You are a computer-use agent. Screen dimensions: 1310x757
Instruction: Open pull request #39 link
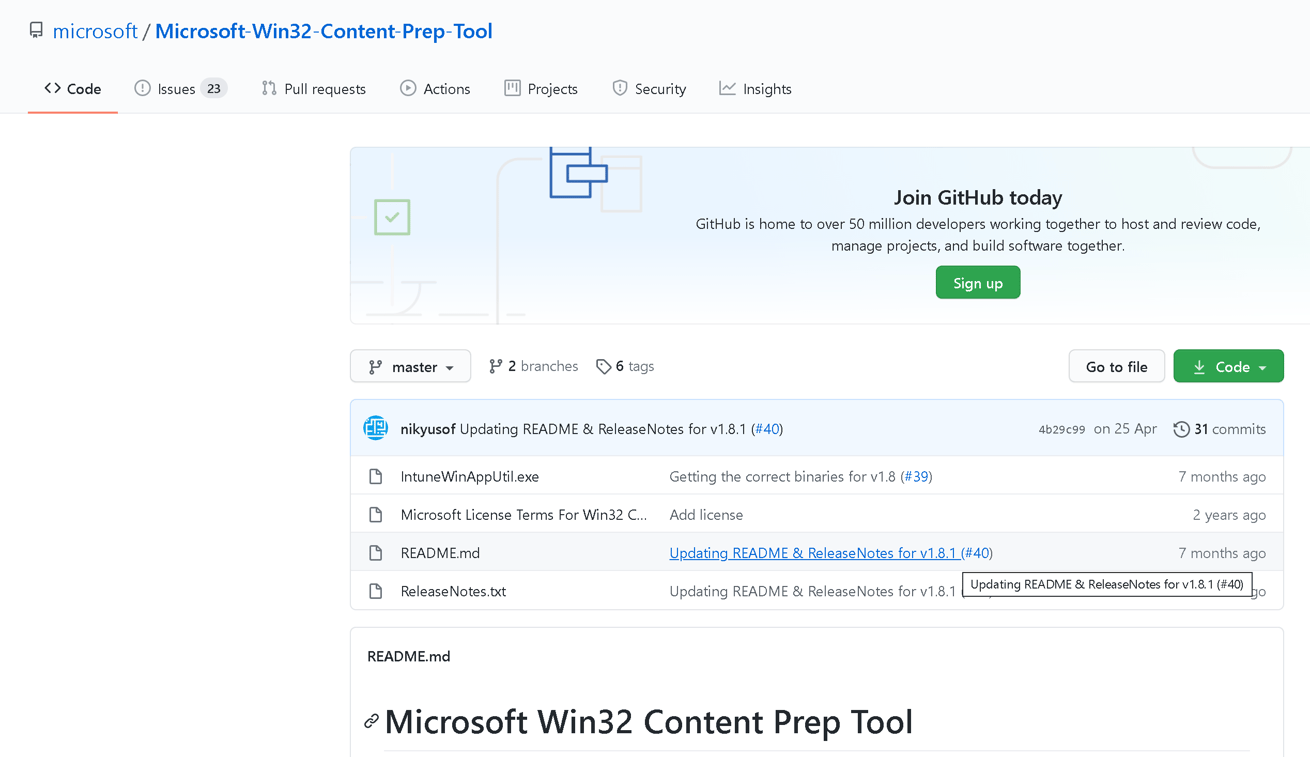(x=915, y=477)
